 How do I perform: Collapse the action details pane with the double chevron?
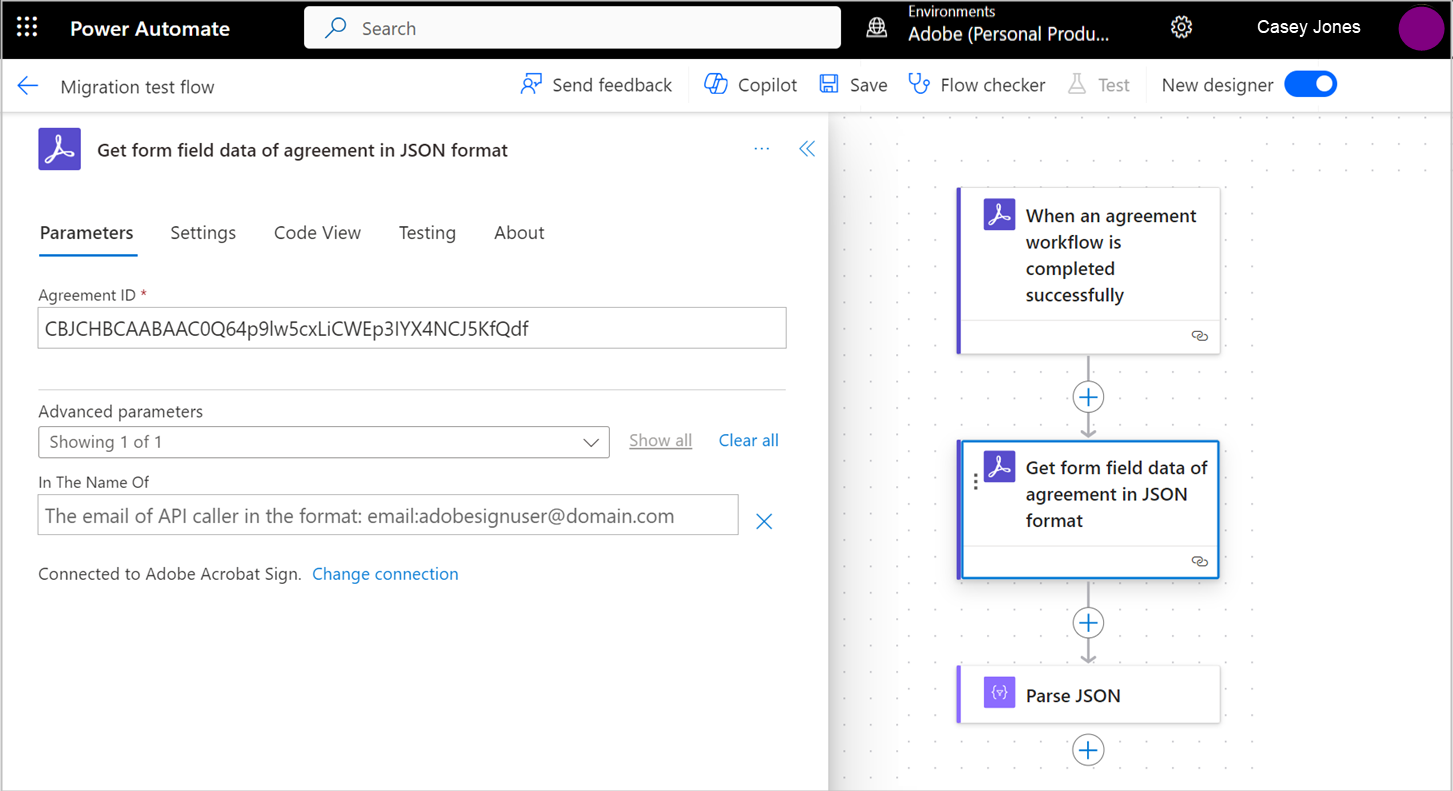click(807, 148)
